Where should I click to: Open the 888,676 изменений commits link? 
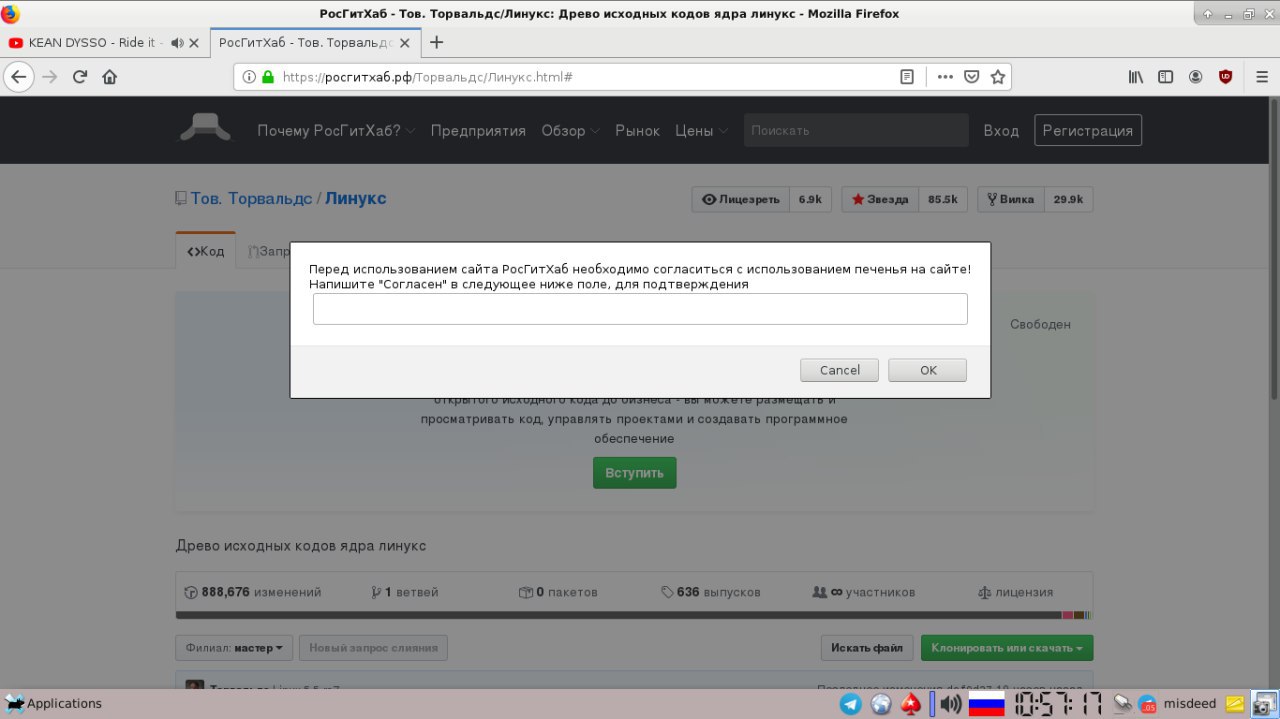(253, 592)
